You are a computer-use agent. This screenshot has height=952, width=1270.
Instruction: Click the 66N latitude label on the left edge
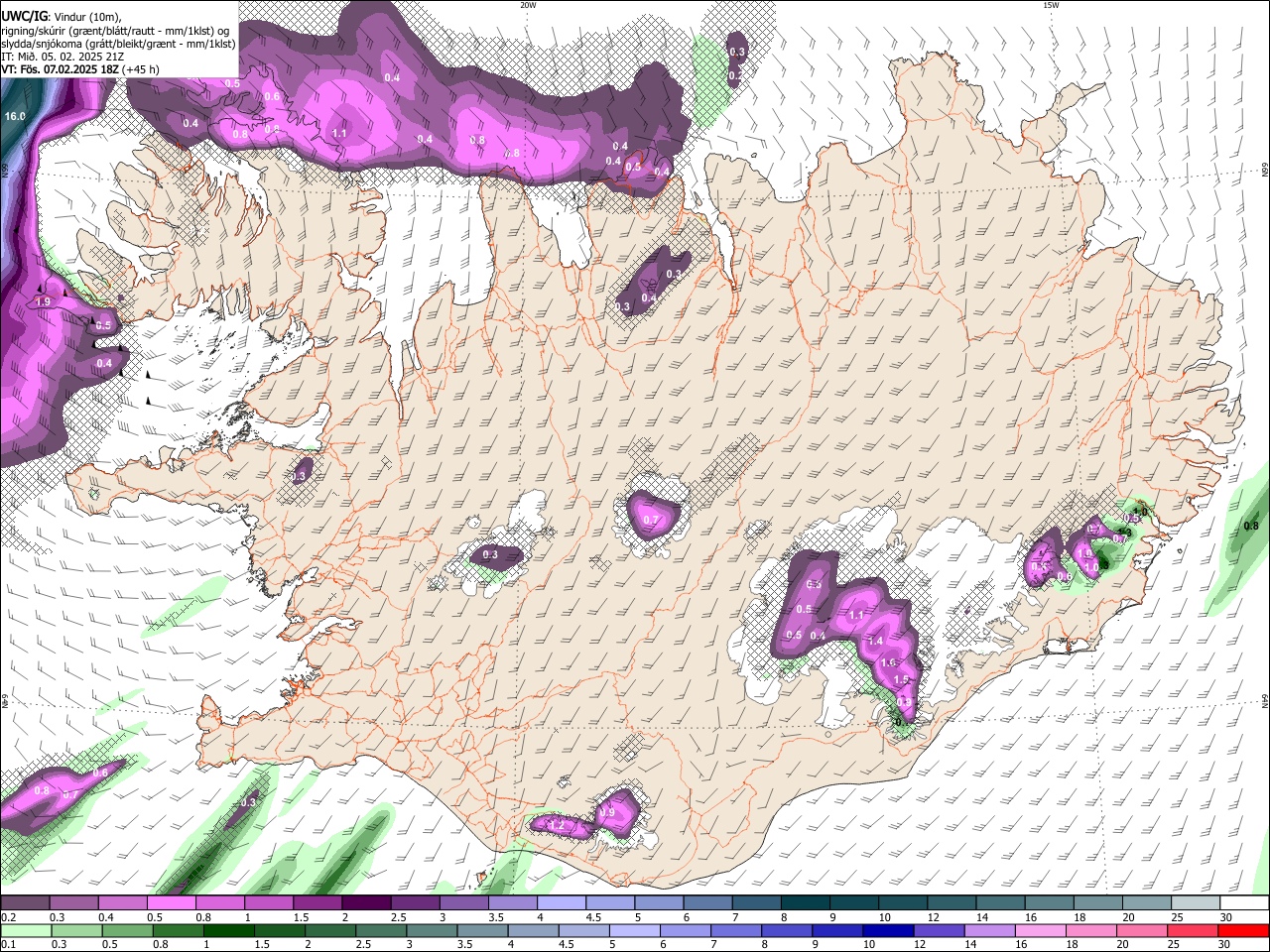tap(5, 171)
